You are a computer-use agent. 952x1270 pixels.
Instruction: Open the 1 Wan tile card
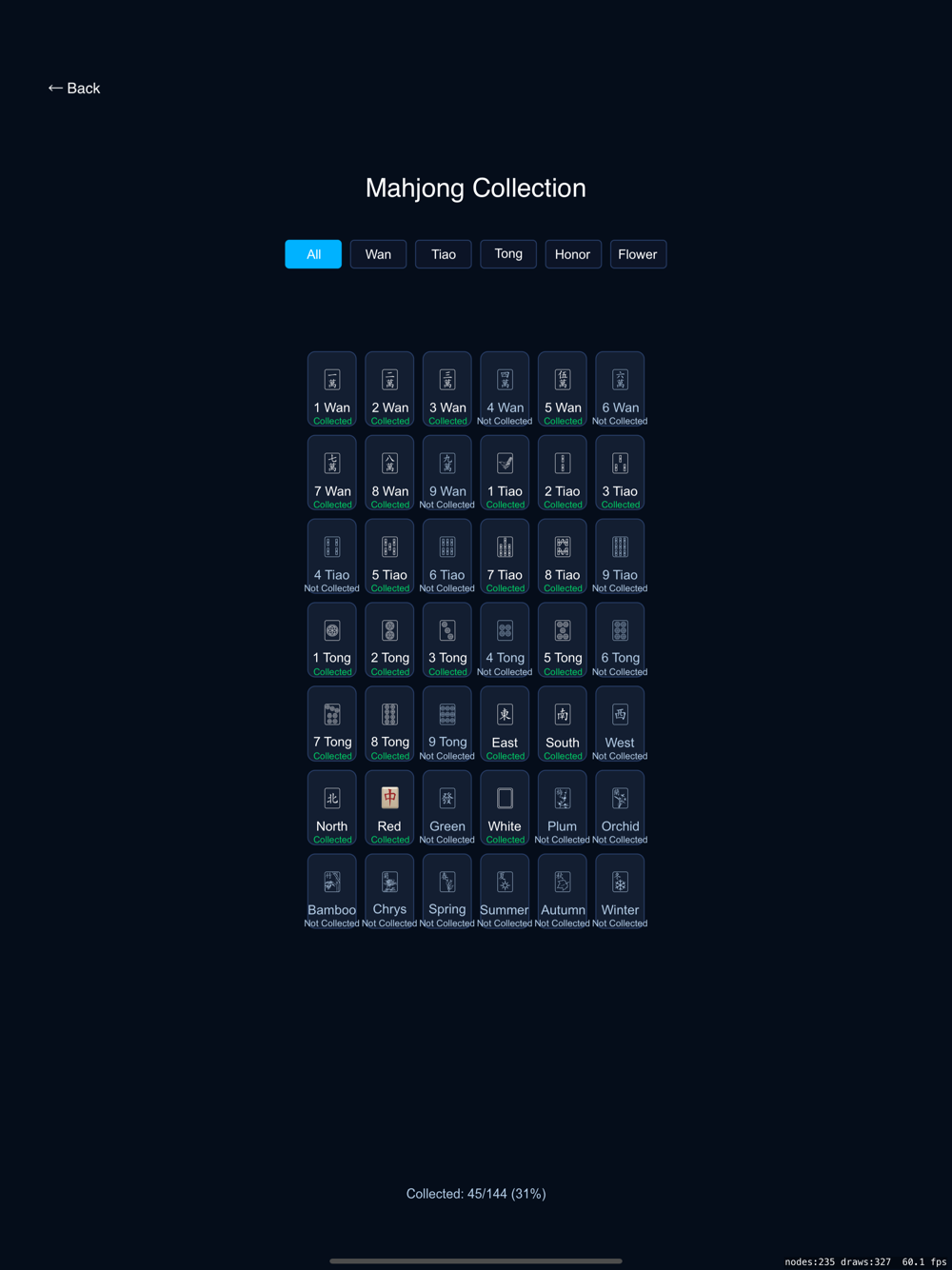click(332, 389)
